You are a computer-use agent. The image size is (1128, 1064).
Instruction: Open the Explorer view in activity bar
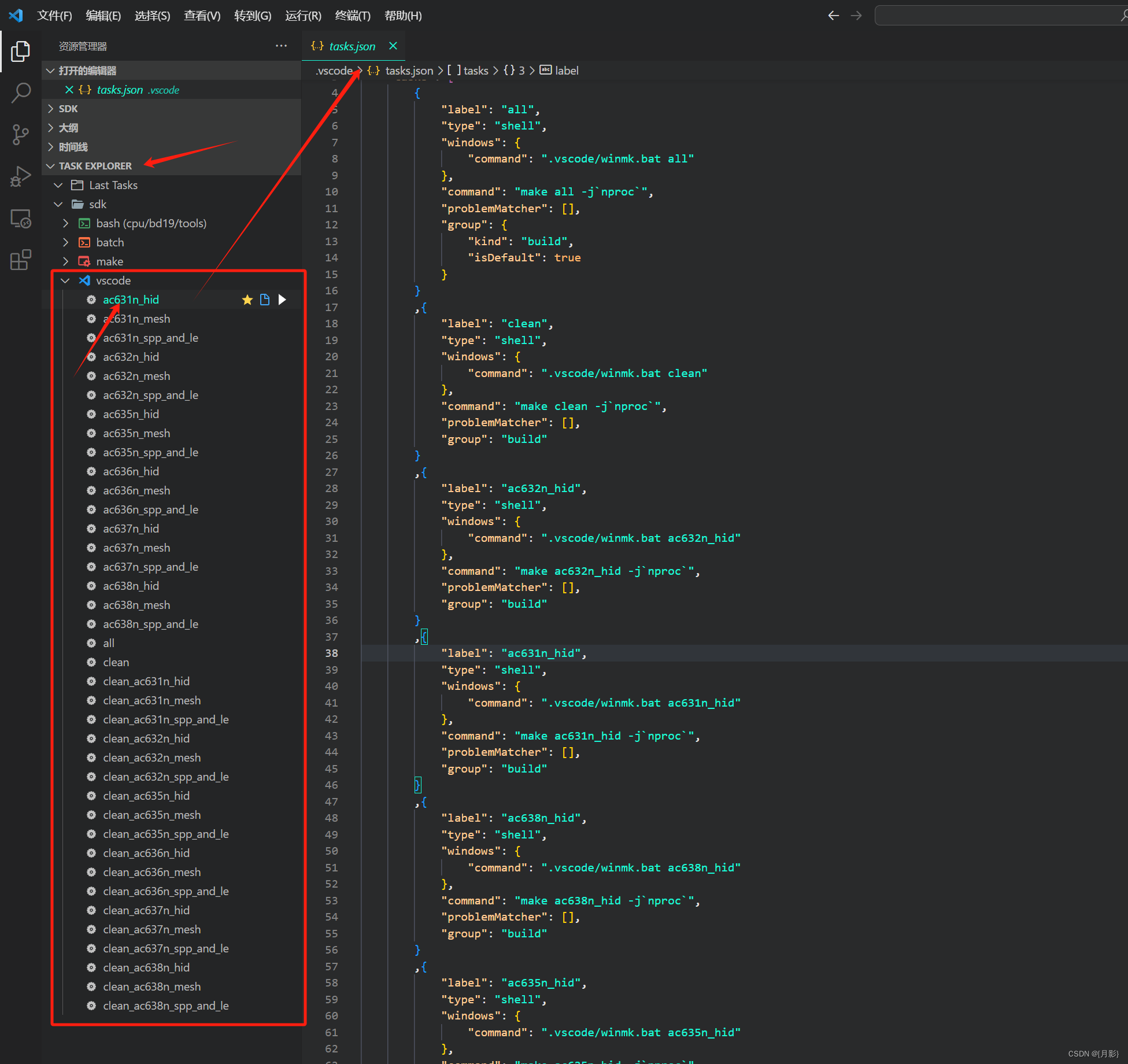click(x=20, y=51)
